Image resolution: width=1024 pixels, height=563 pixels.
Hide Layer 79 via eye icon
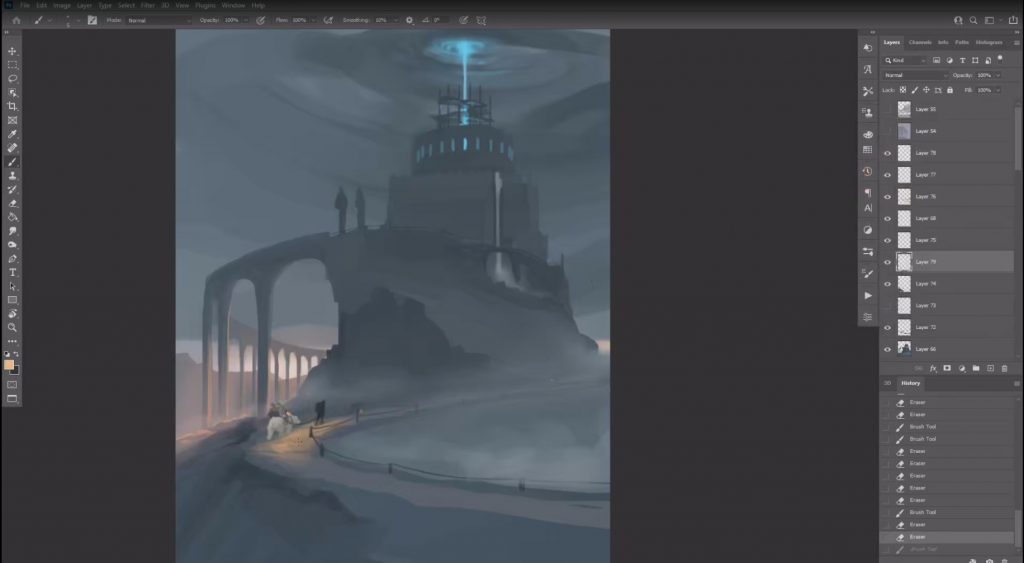tap(888, 263)
